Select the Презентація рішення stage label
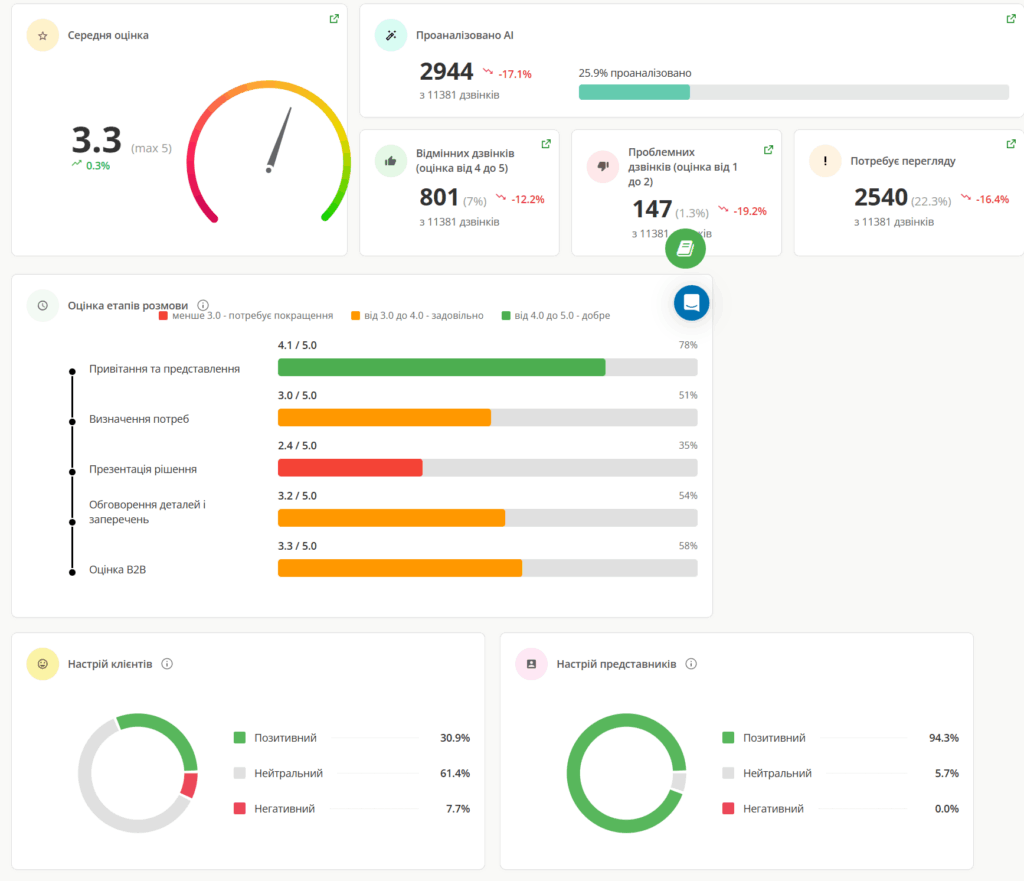This screenshot has width=1024, height=881. point(143,469)
